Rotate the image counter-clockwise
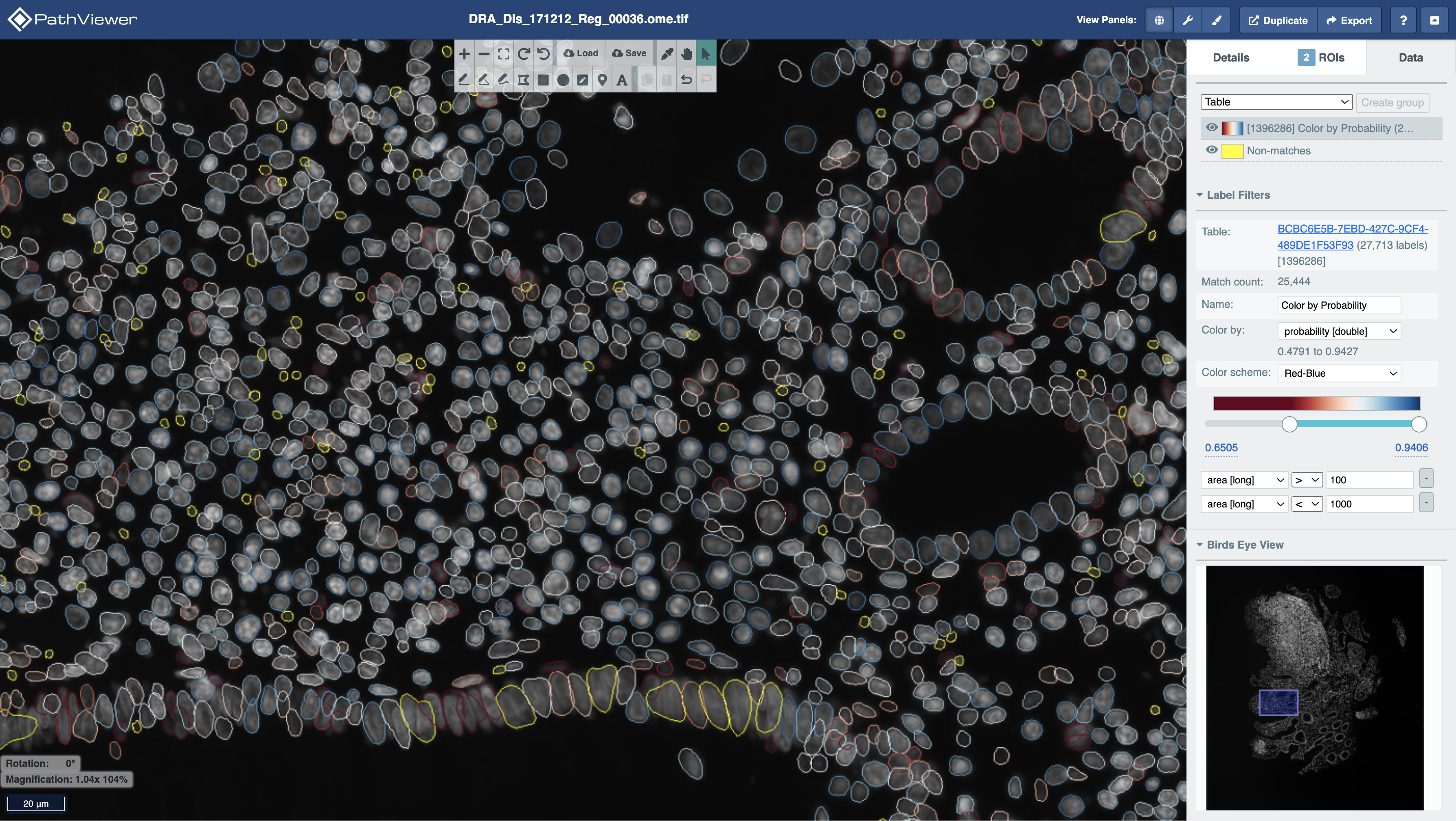Image resolution: width=1456 pixels, height=821 pixels. 543,54
